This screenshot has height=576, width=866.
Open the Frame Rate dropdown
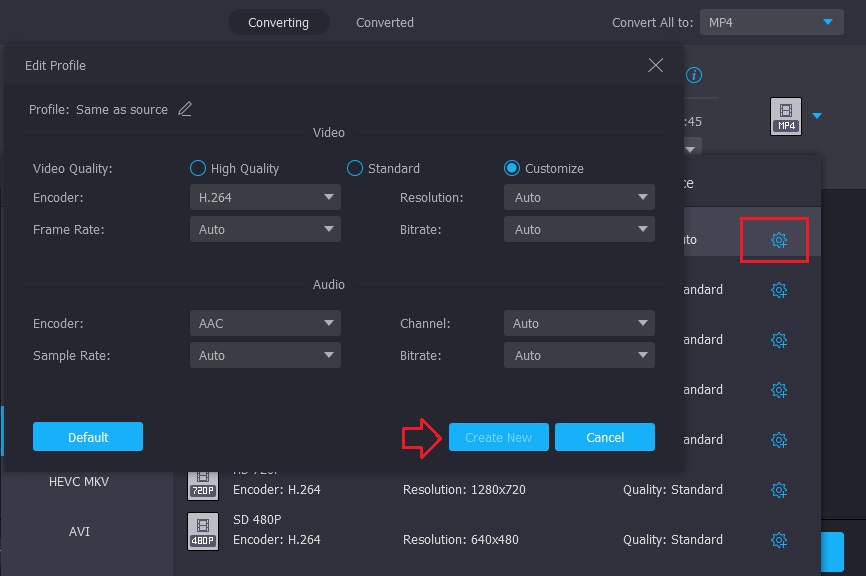pos(265,230)
